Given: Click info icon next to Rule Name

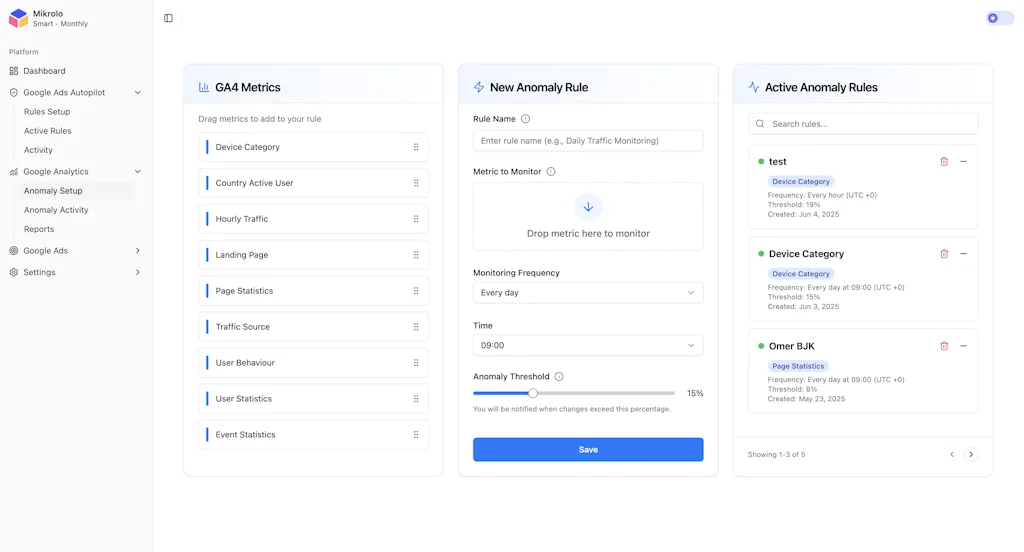Looking at the screenshot, I should 525,119.
